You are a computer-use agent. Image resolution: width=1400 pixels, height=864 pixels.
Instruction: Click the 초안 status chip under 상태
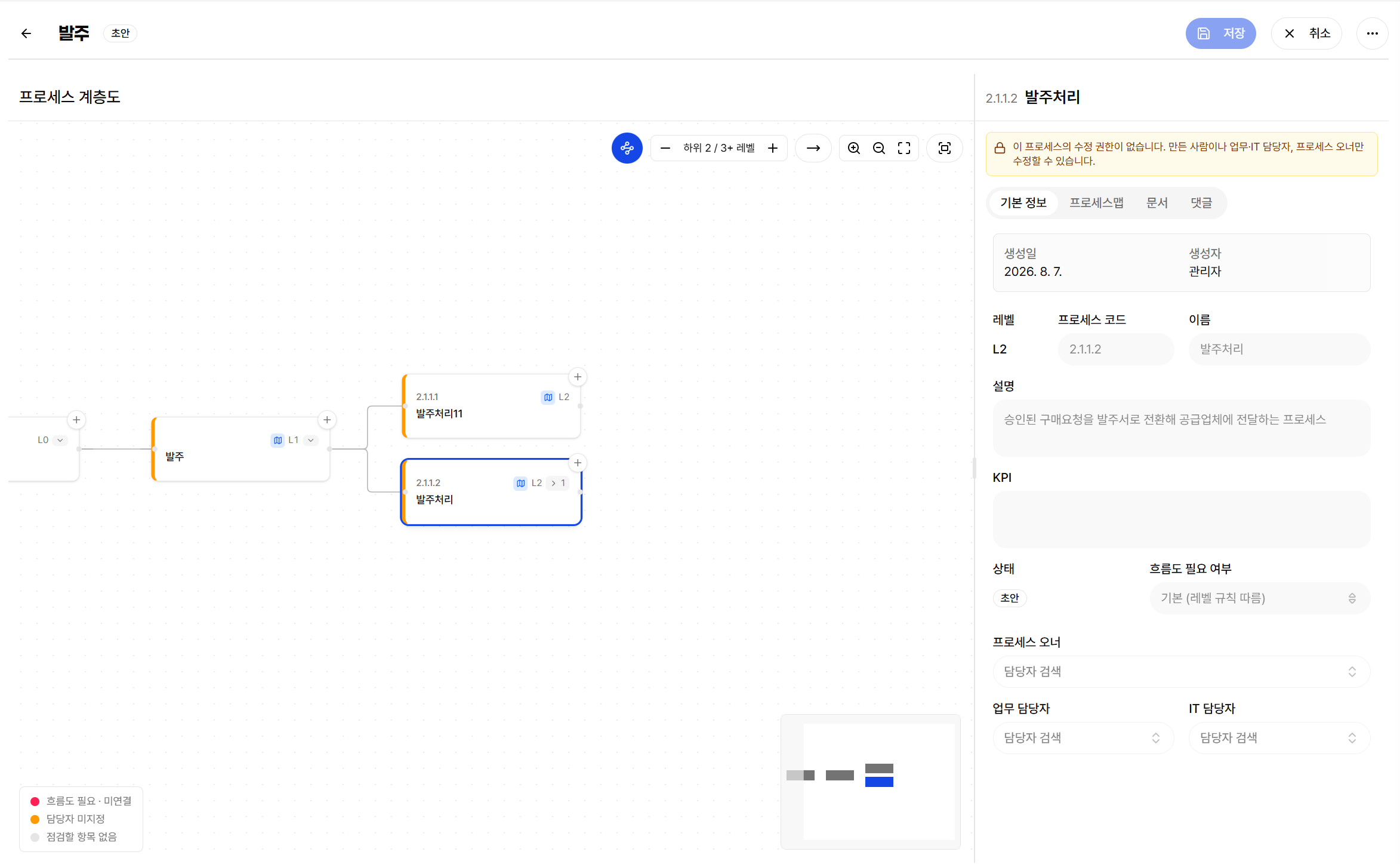click(1010, 598)
